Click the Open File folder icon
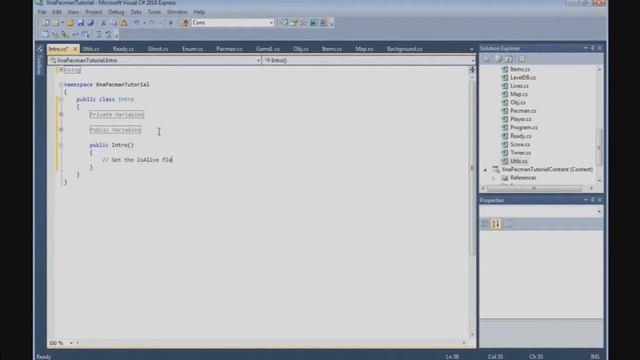Image resolution: width=640 pixels, height=360 pixels. click(x=70, y=23)
